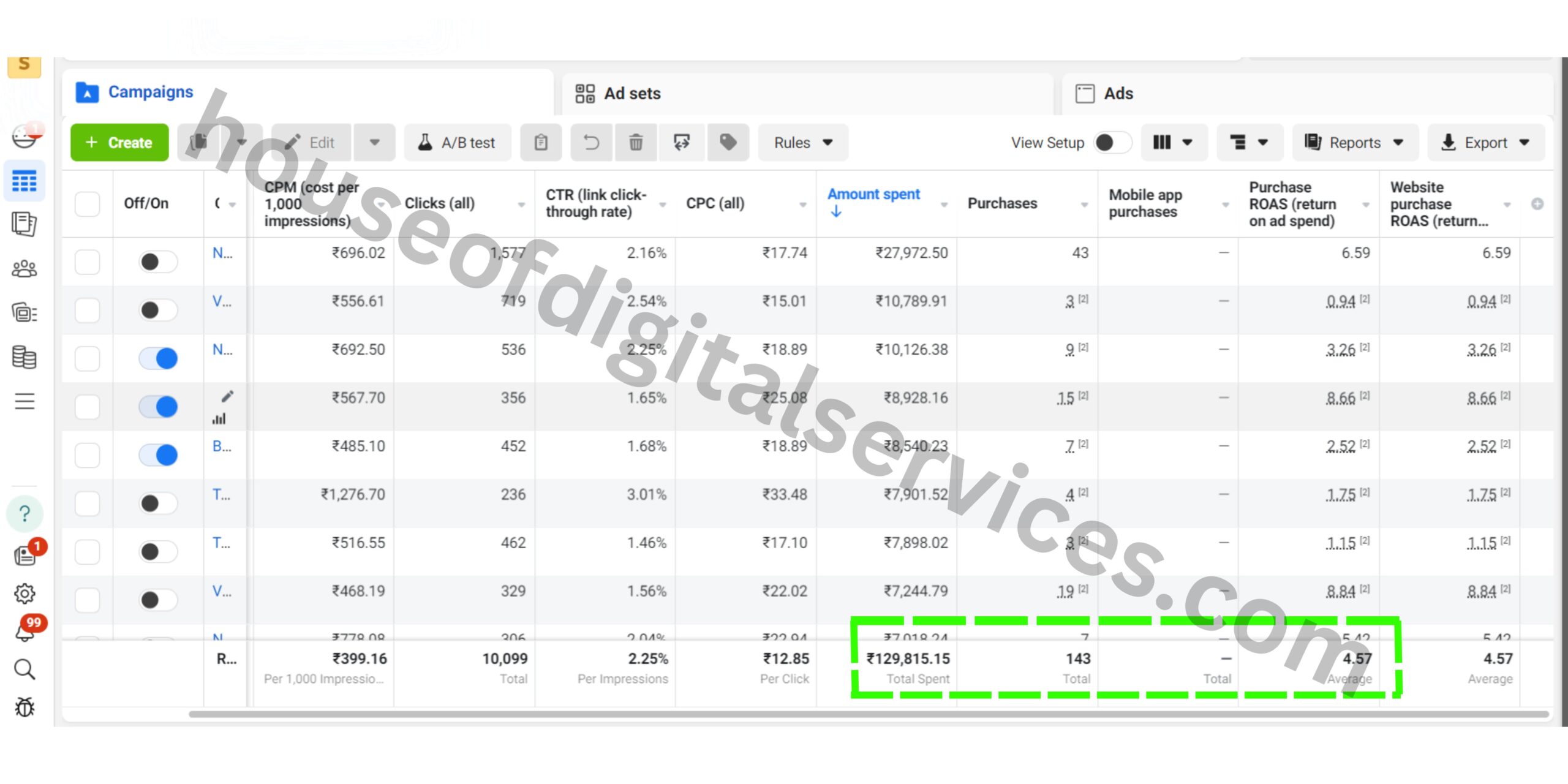Open campaign link in ₹7,244.79 row

point(222,592)
